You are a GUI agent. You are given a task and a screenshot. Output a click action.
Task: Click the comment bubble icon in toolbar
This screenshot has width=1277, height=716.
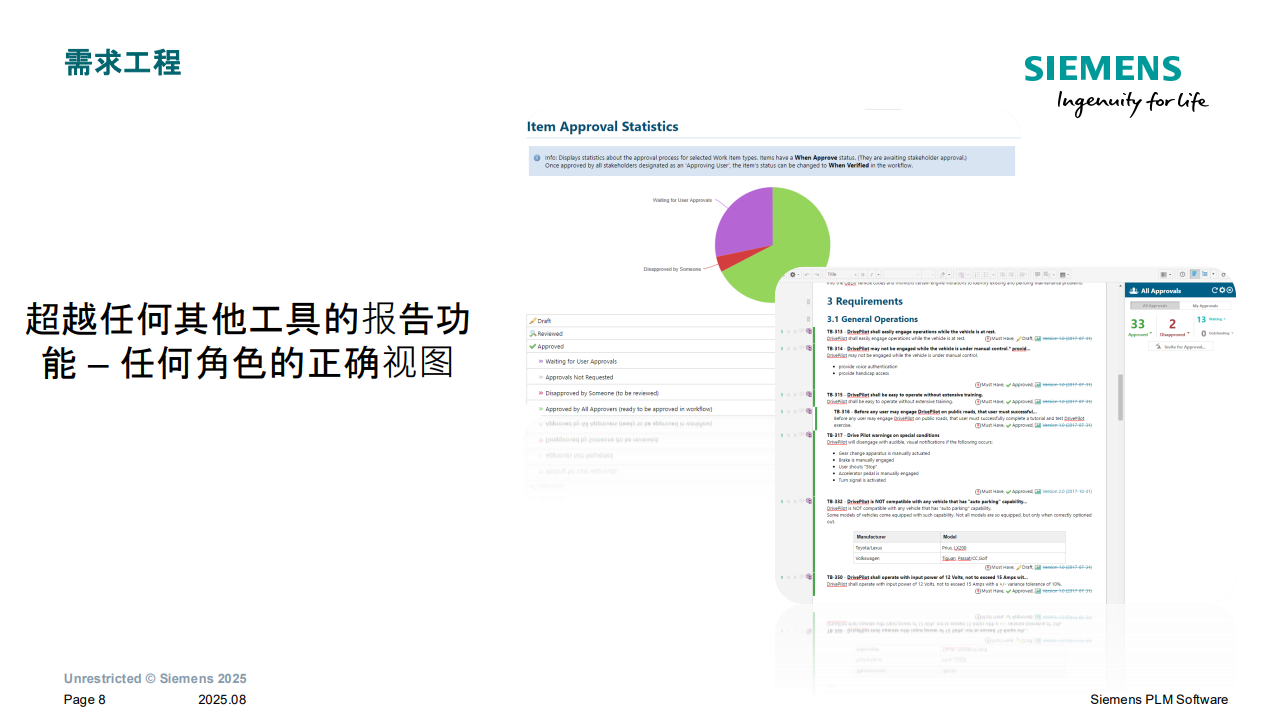tap(1037, 274)
